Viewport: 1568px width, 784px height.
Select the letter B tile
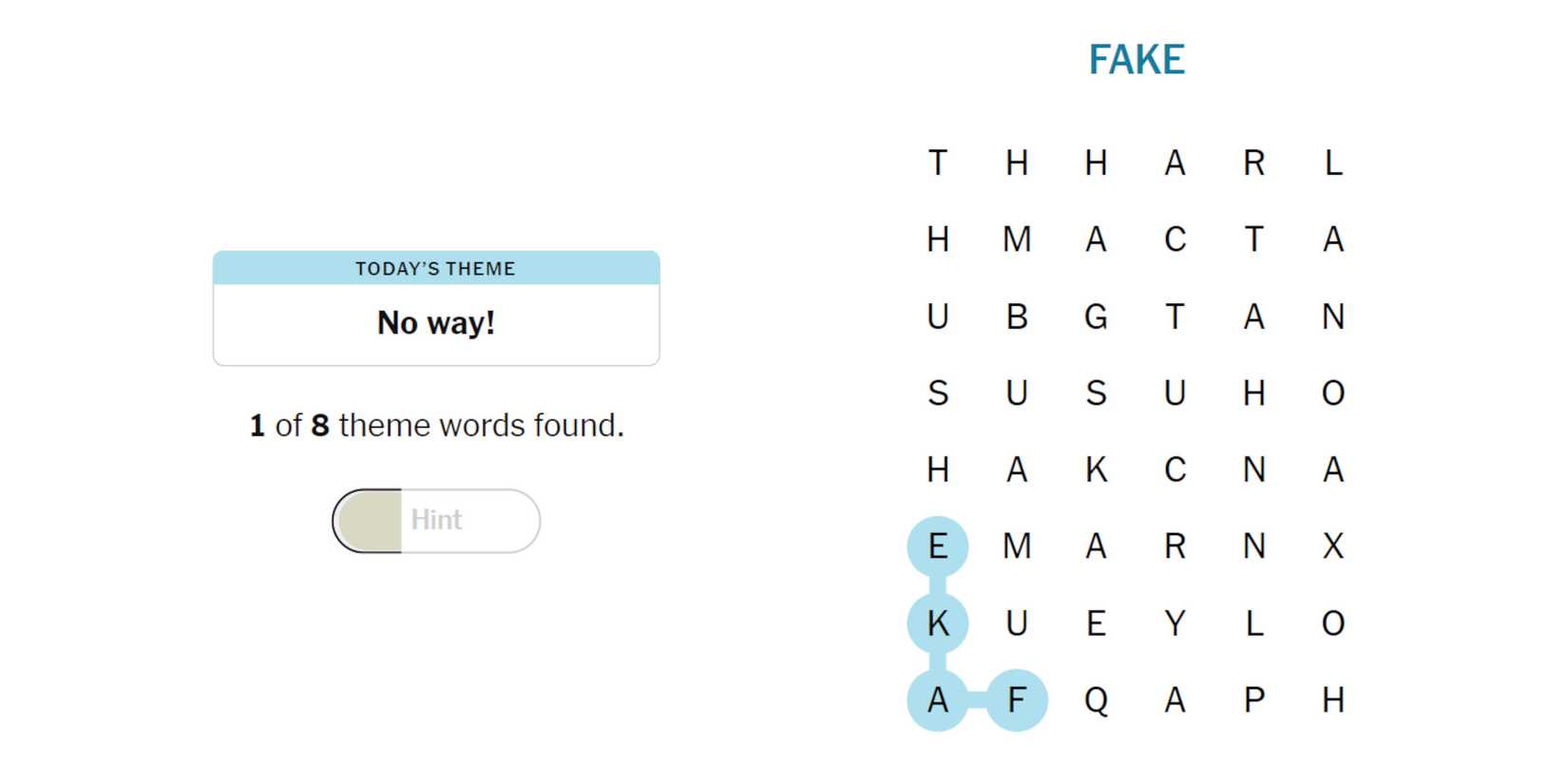1017,316
